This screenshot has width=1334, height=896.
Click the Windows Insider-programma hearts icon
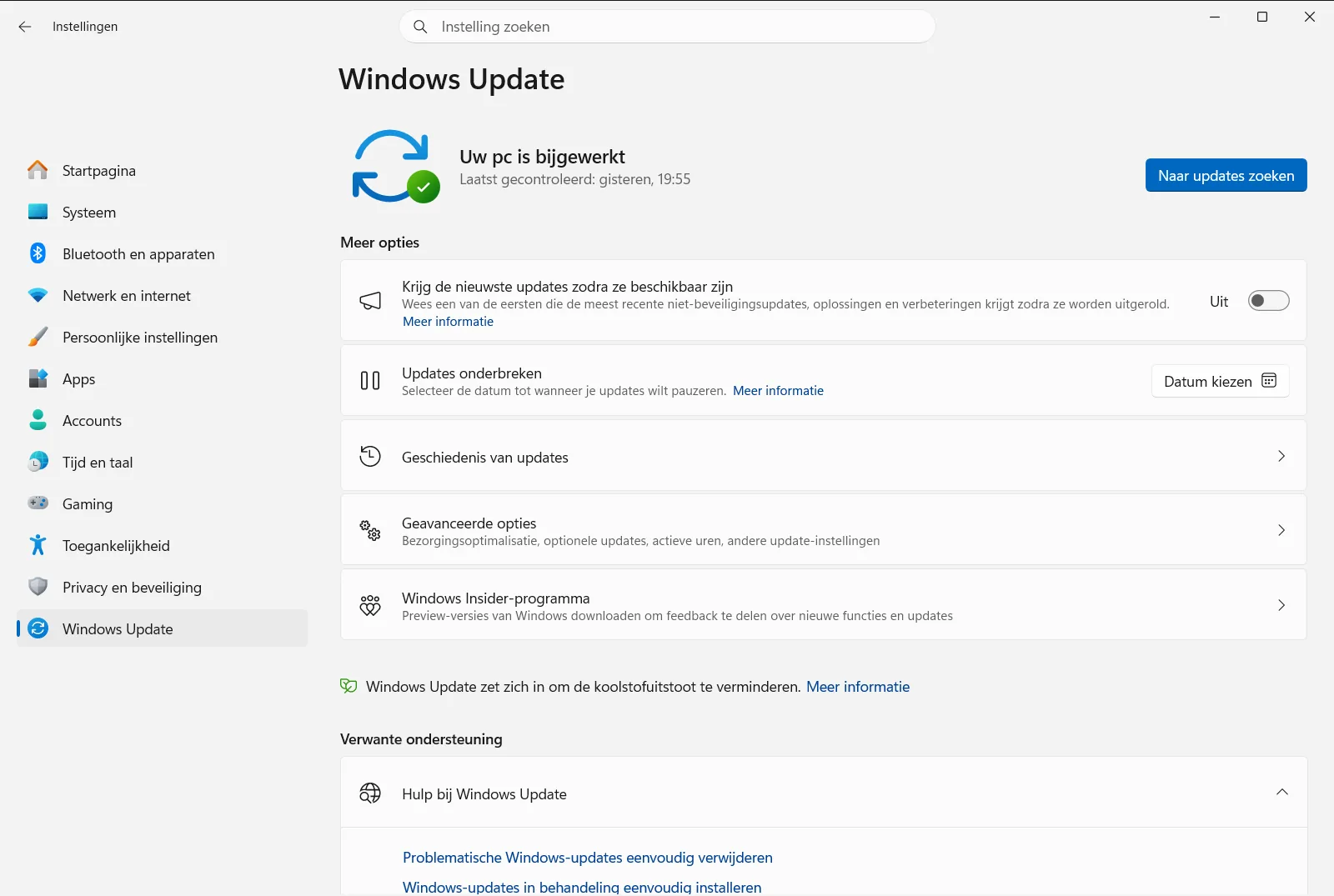click(x=370, y=605)
